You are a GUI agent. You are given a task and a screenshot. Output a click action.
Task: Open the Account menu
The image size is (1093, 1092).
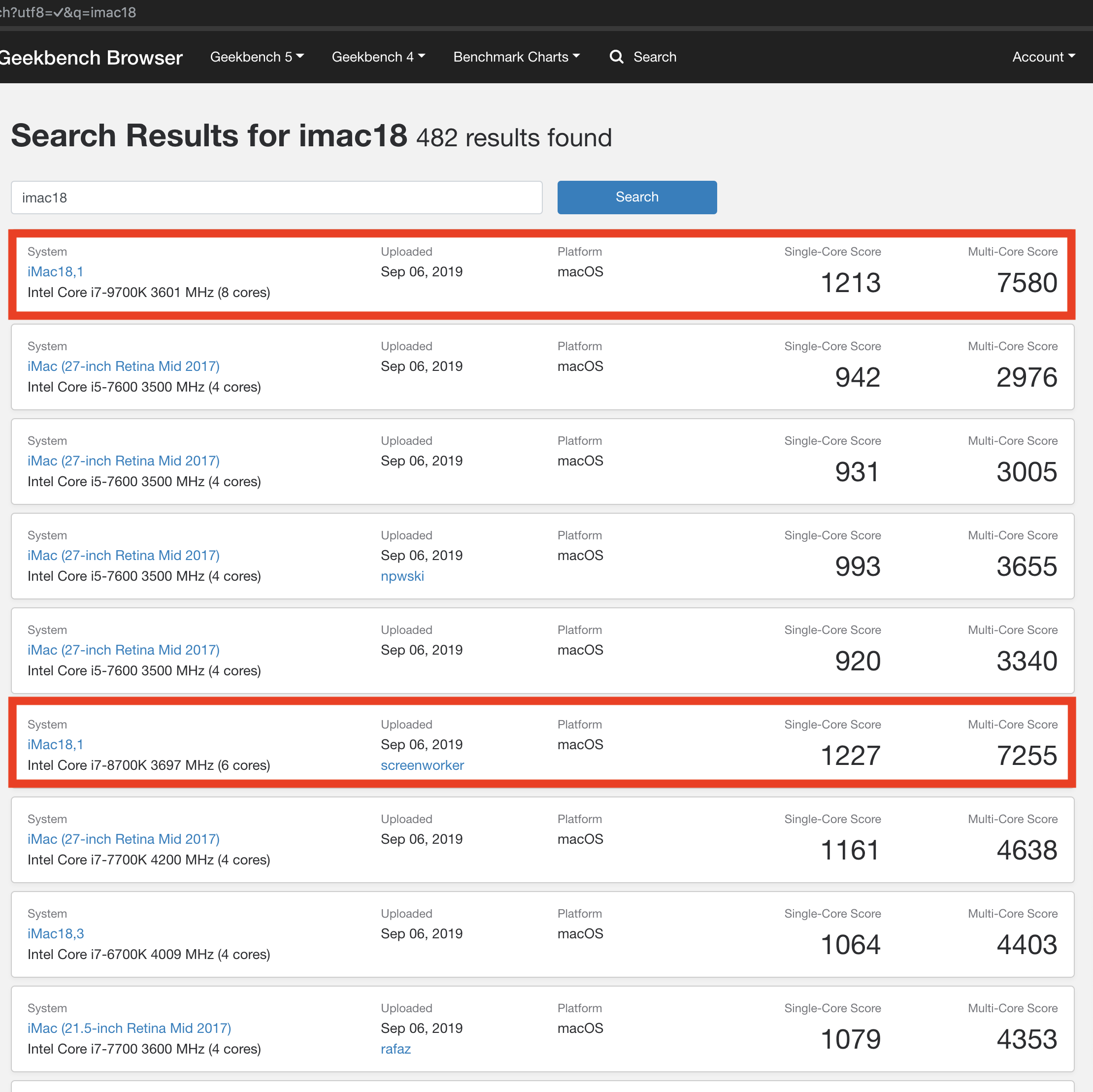[x=1043, y=57]
